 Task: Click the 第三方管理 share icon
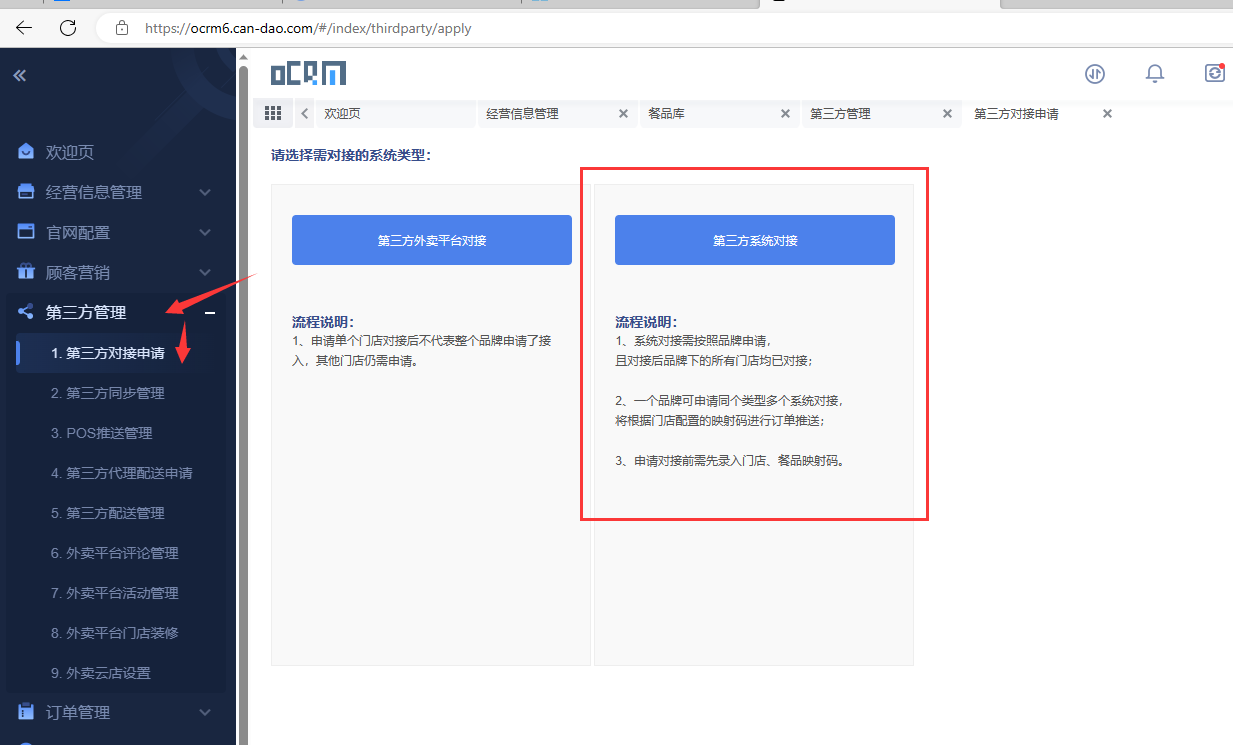click(x=26, y=312)
